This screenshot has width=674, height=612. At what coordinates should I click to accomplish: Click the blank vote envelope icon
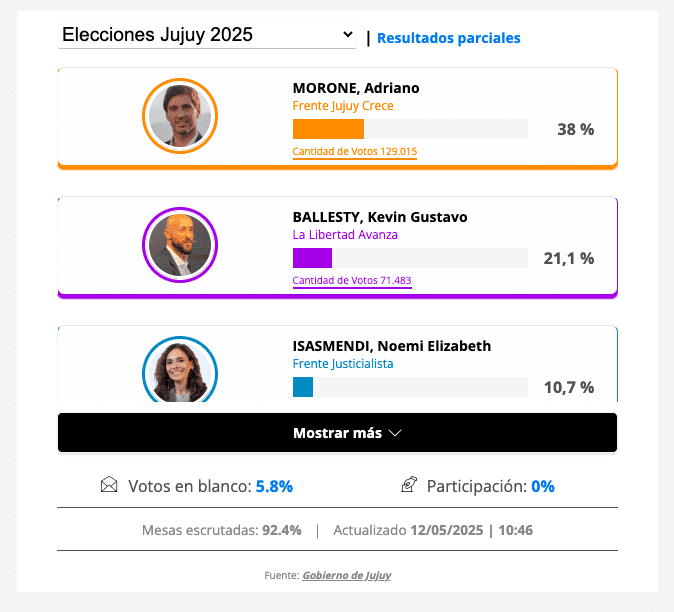pyautogui.click(x=109, y=486)
